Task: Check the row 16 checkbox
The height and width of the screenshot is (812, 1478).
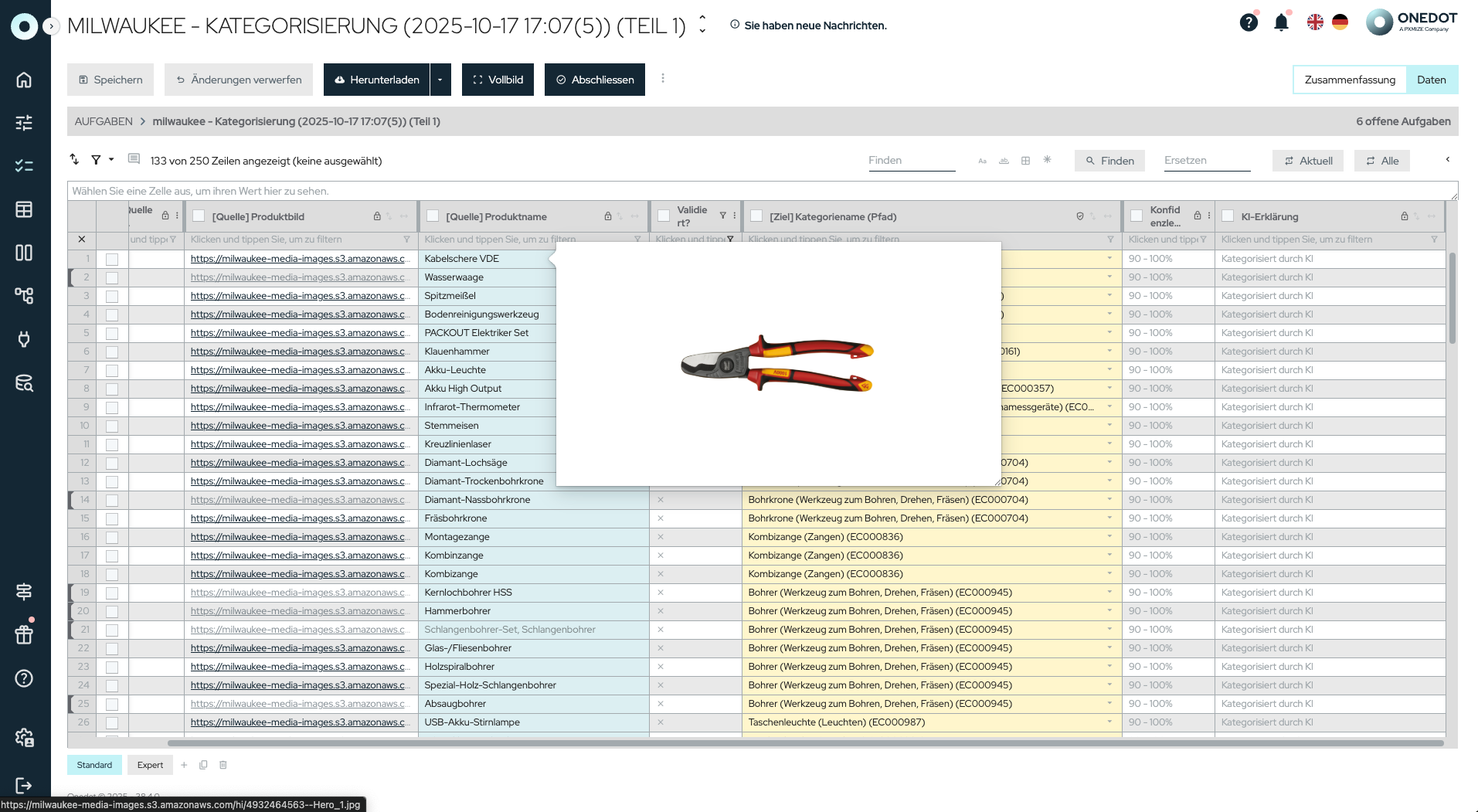Action: point(112,537)
